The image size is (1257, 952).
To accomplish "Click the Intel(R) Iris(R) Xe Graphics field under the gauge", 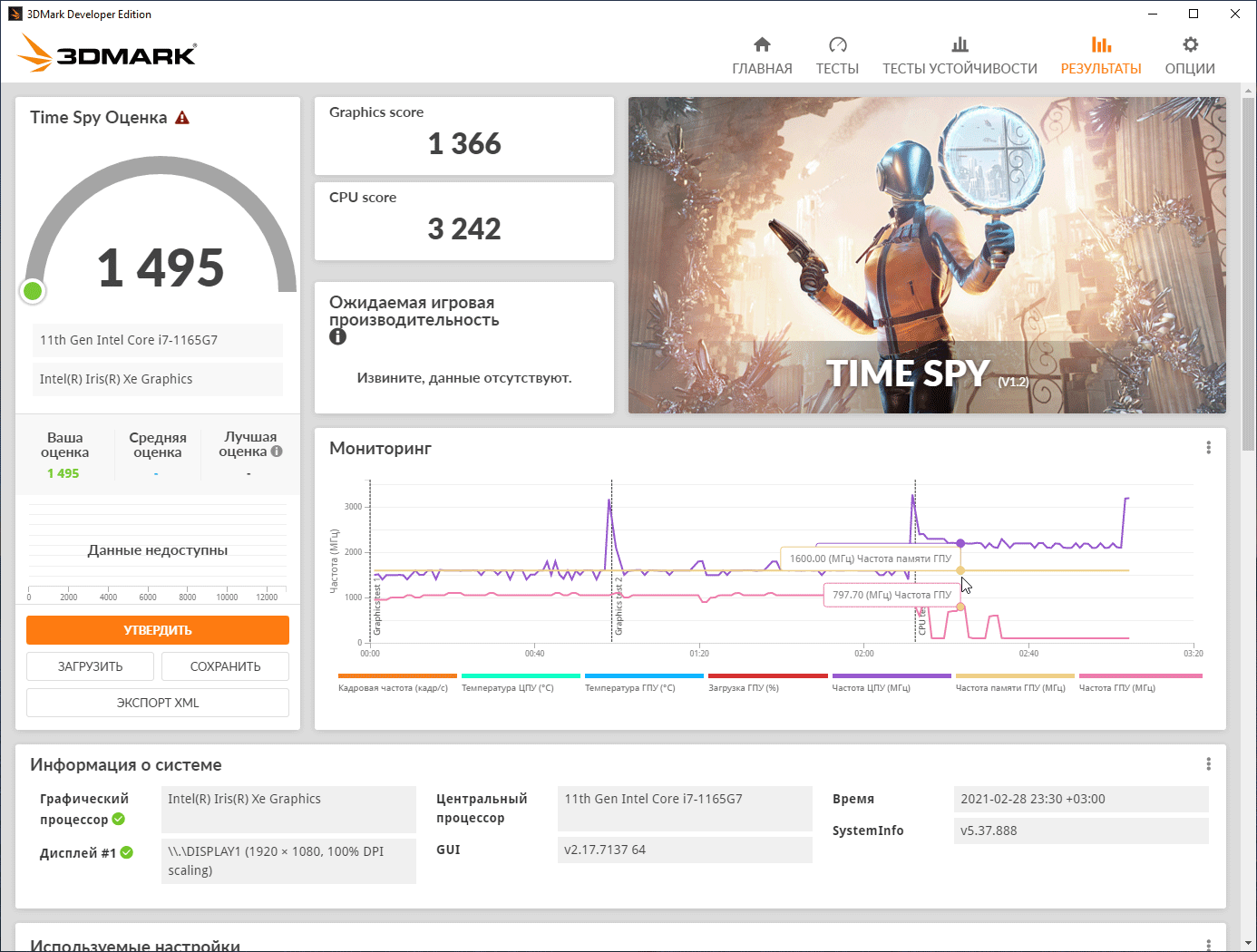I will pyautogui.click(x=158, y=379).
